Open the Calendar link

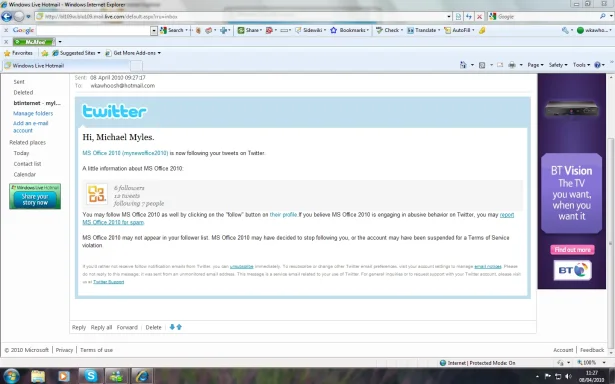click(24, 174)
